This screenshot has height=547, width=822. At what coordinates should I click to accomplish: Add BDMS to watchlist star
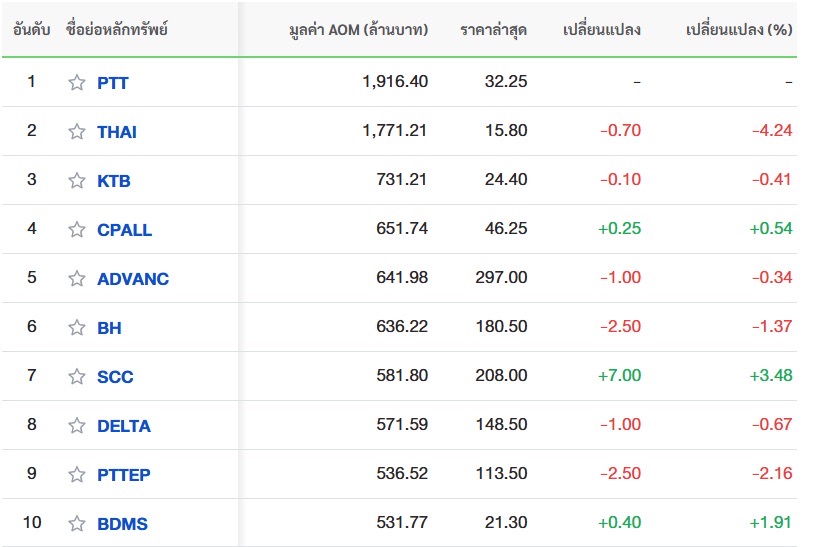77,524
